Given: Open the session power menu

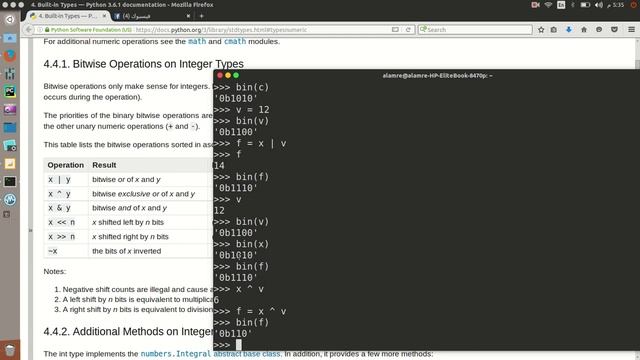Looking at the screenshot, I should (634, 5).
